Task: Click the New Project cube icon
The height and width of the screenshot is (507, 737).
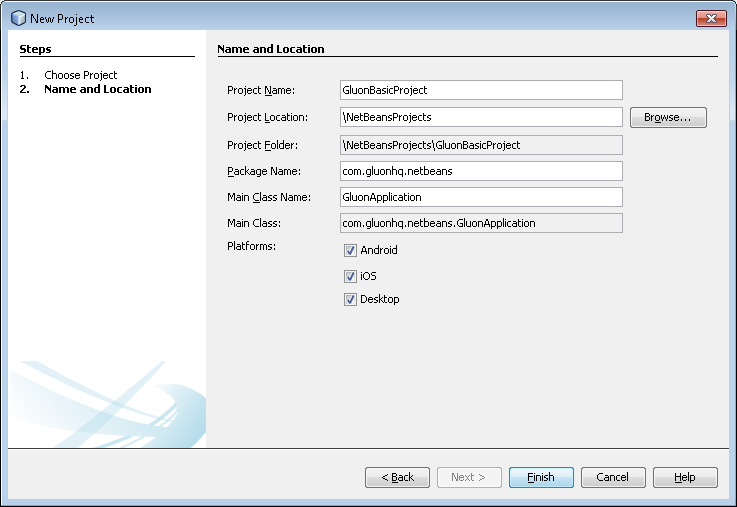Action: (x=18, y=18)
